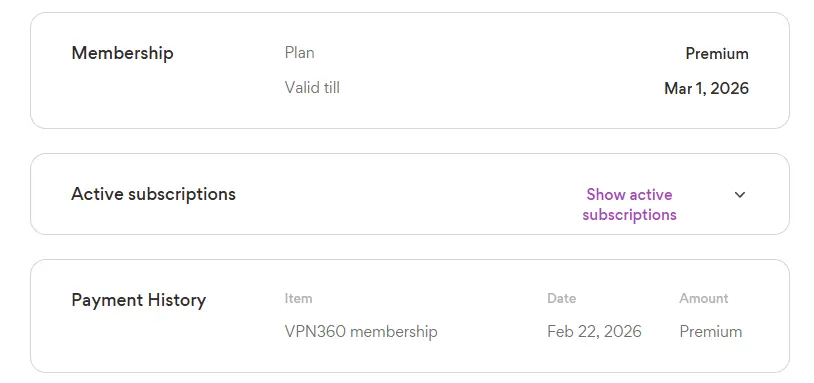Click the Date column header
The width and height of the screenshot is (814, 383).
[x=562, y=298]
